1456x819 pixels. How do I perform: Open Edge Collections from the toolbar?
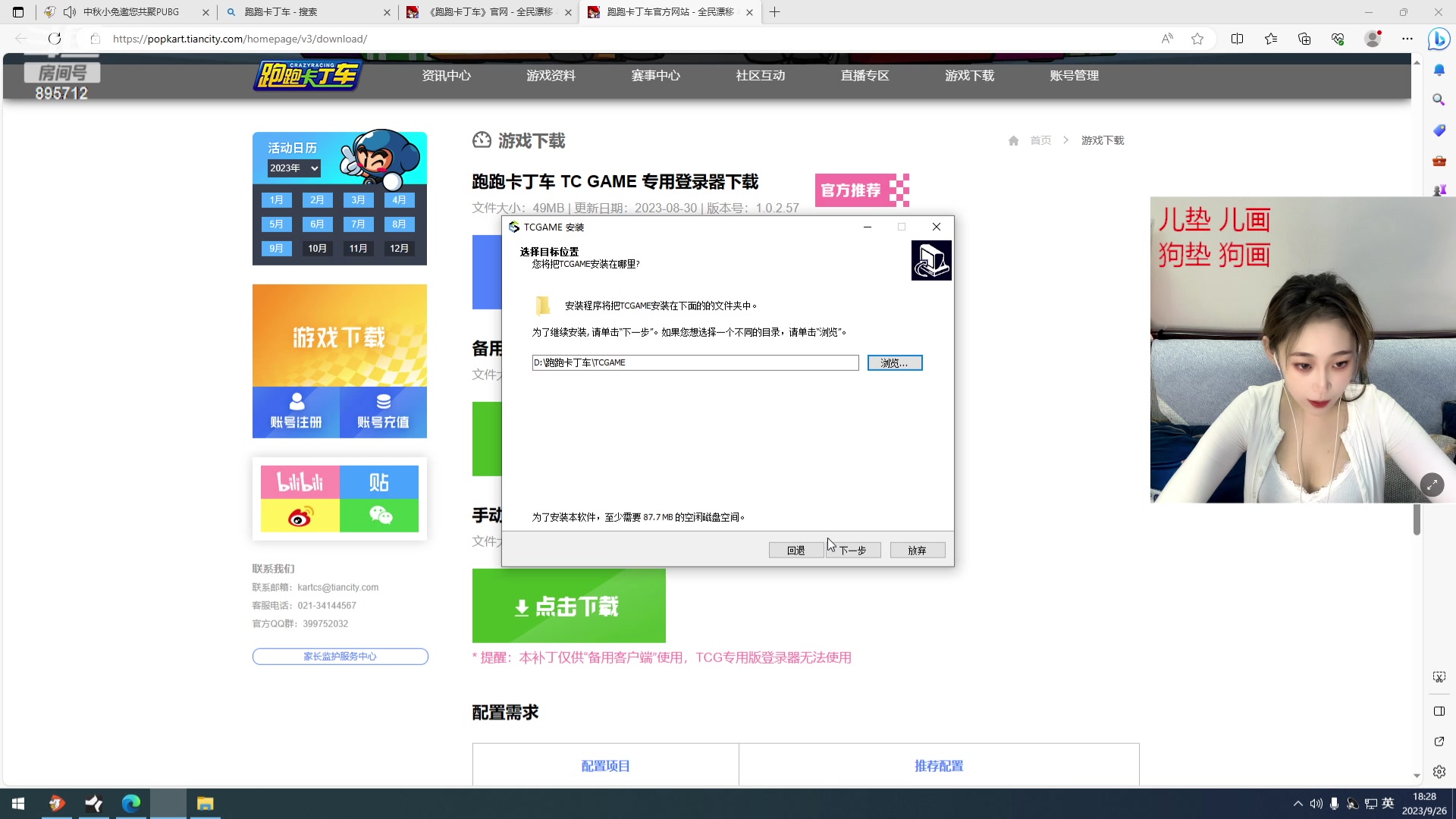pyautogui.click(x=1304, y=39)
